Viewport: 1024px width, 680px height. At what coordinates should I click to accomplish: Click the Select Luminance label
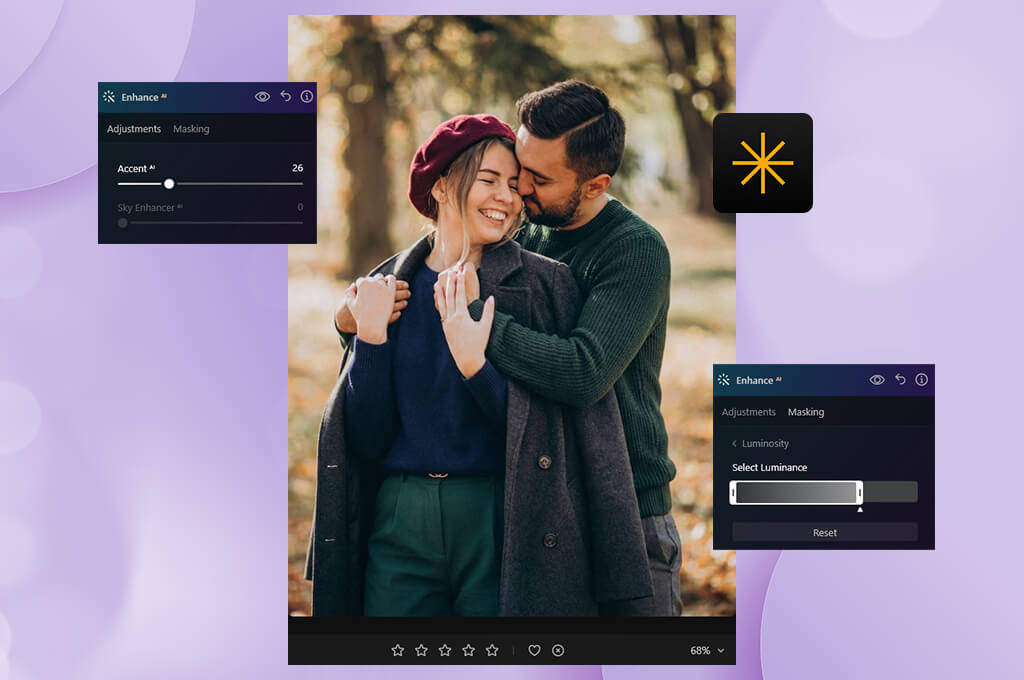point(769,468)
